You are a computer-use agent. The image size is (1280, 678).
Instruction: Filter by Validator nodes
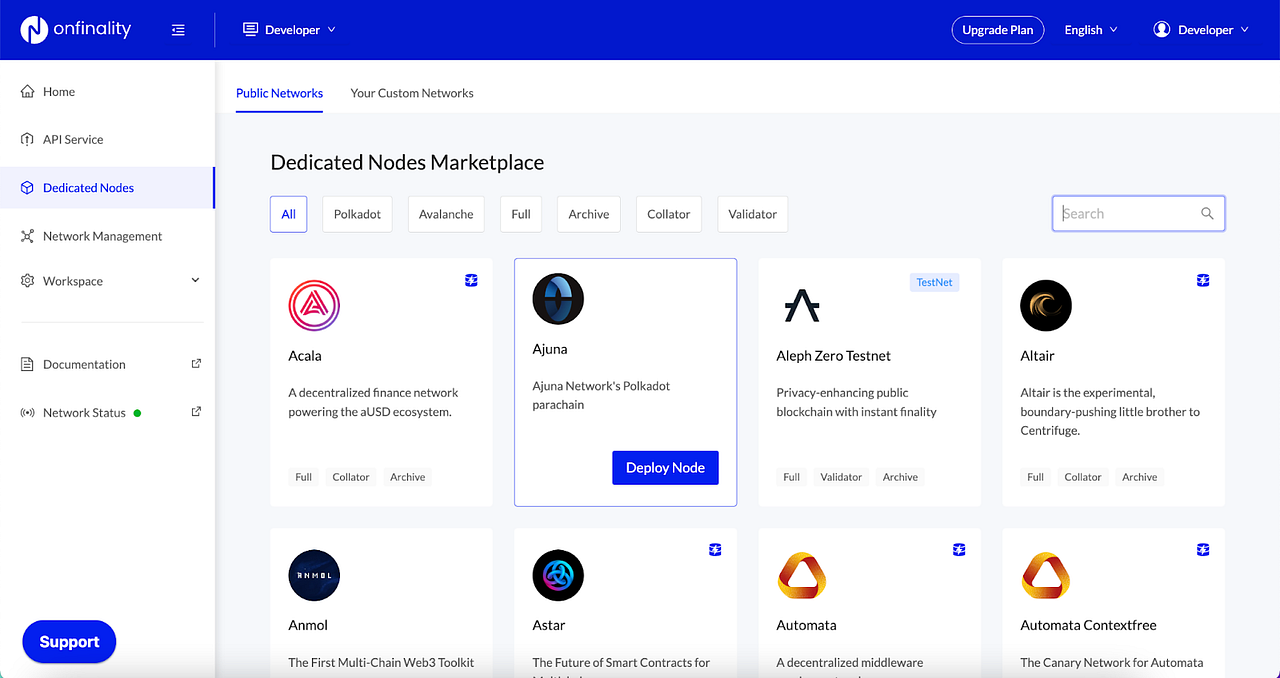753,214
